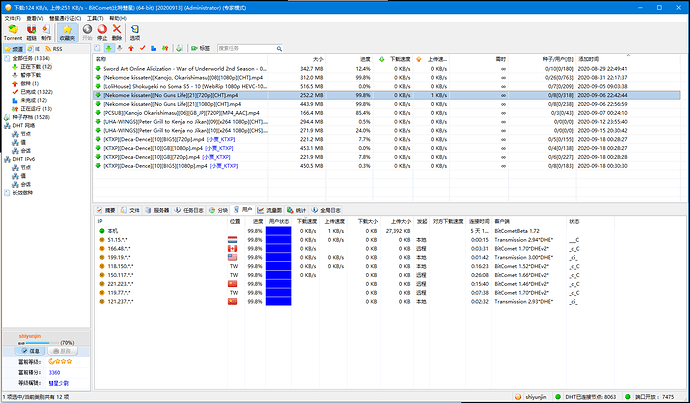Click the red checkmark completed filter

(142, 48)
